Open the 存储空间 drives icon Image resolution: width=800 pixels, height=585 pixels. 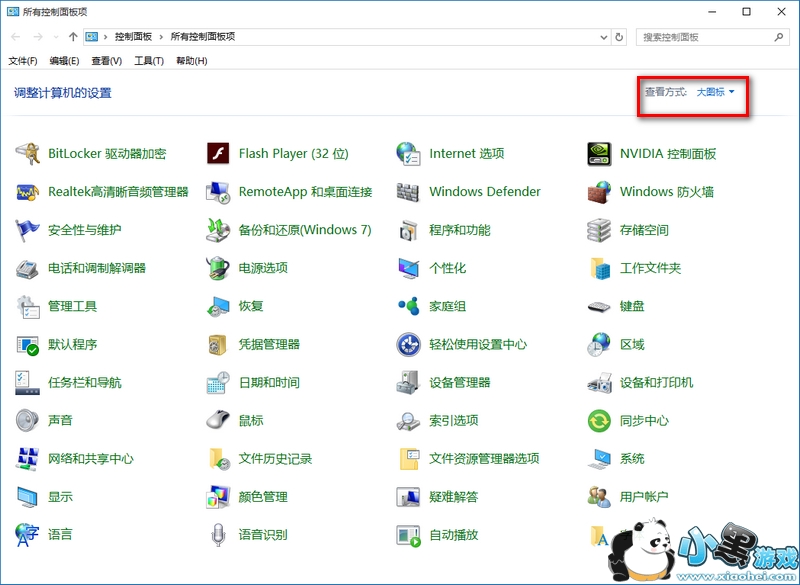coord(599,230)
